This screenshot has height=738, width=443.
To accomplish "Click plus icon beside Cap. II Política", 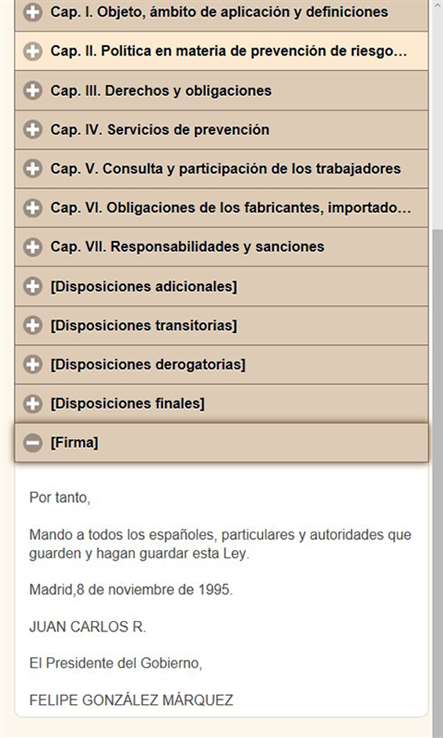I will [x=32, y=51].
